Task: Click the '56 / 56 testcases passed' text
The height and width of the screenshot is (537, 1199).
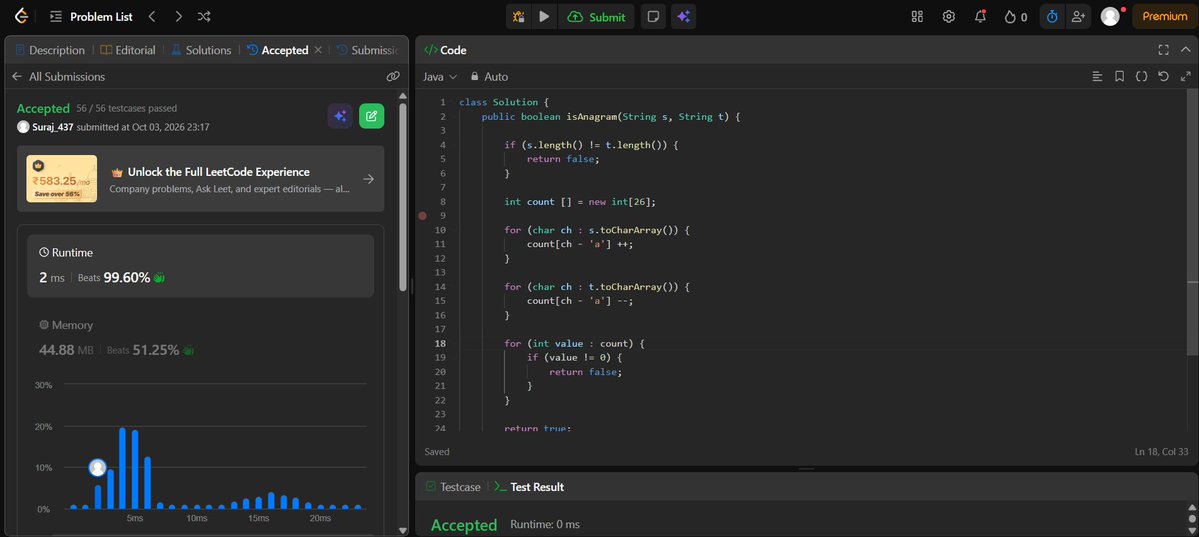Action: tap(127, 109)
